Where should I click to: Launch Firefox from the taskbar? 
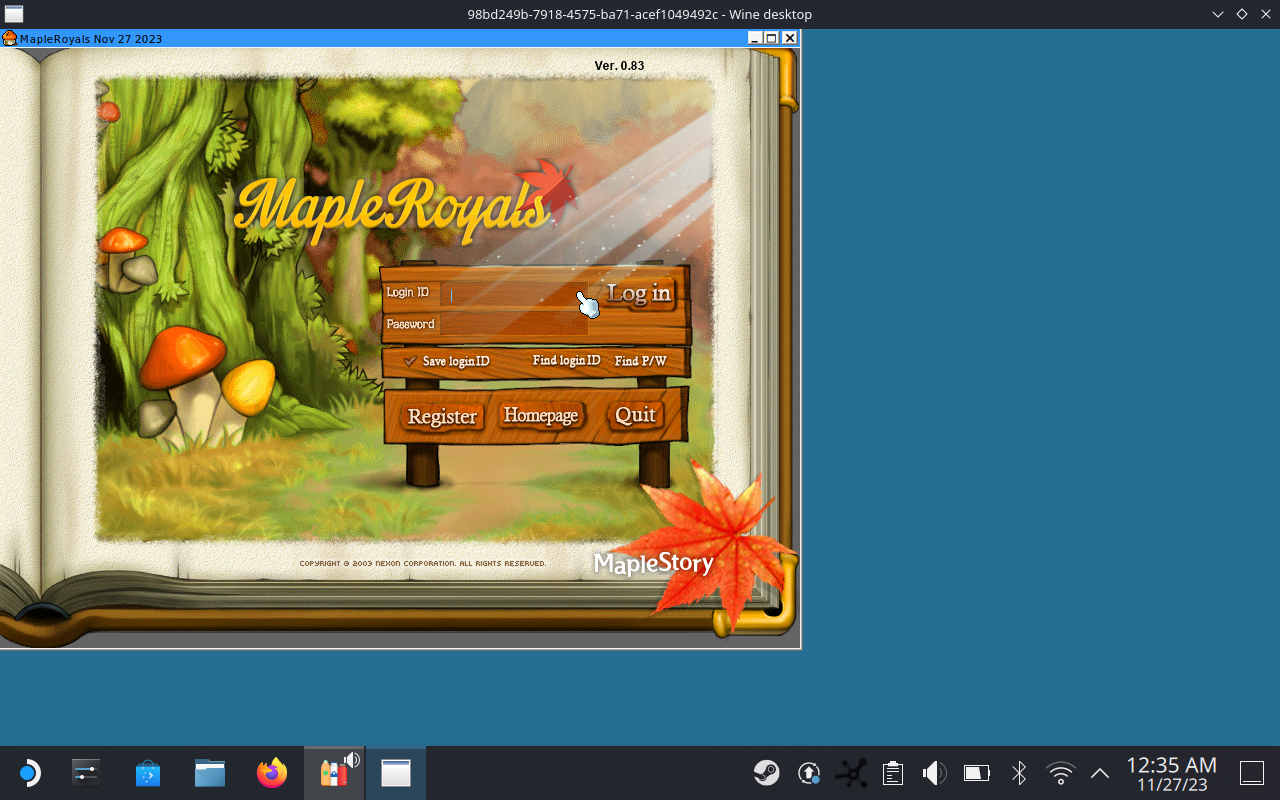click(x=272, y=773)
